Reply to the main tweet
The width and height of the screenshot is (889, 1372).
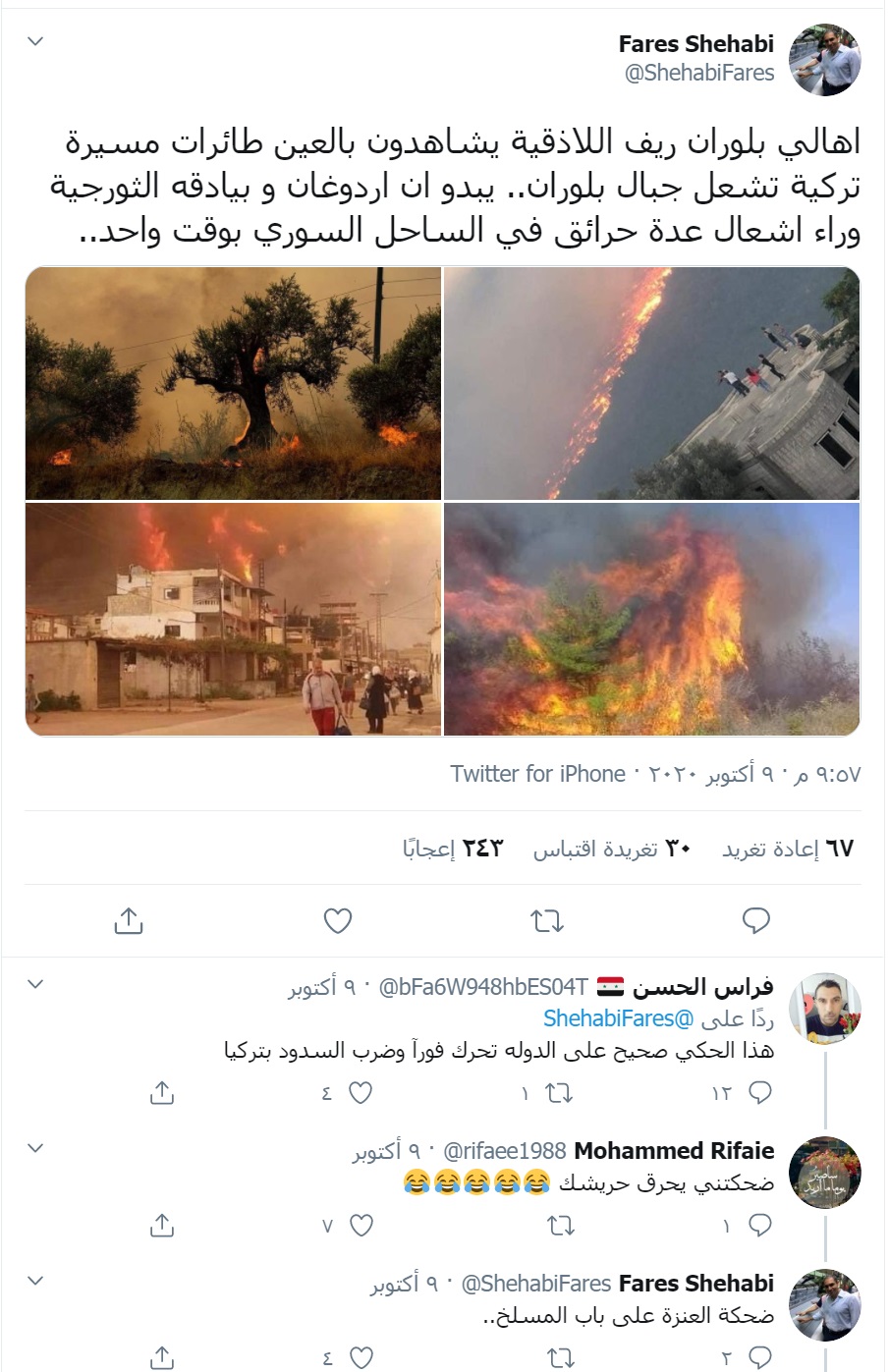coord(755,920)
